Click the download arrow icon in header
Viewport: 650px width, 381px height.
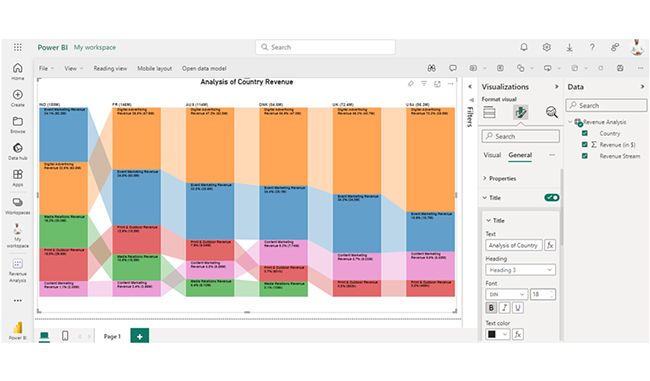tap(570, 47)
